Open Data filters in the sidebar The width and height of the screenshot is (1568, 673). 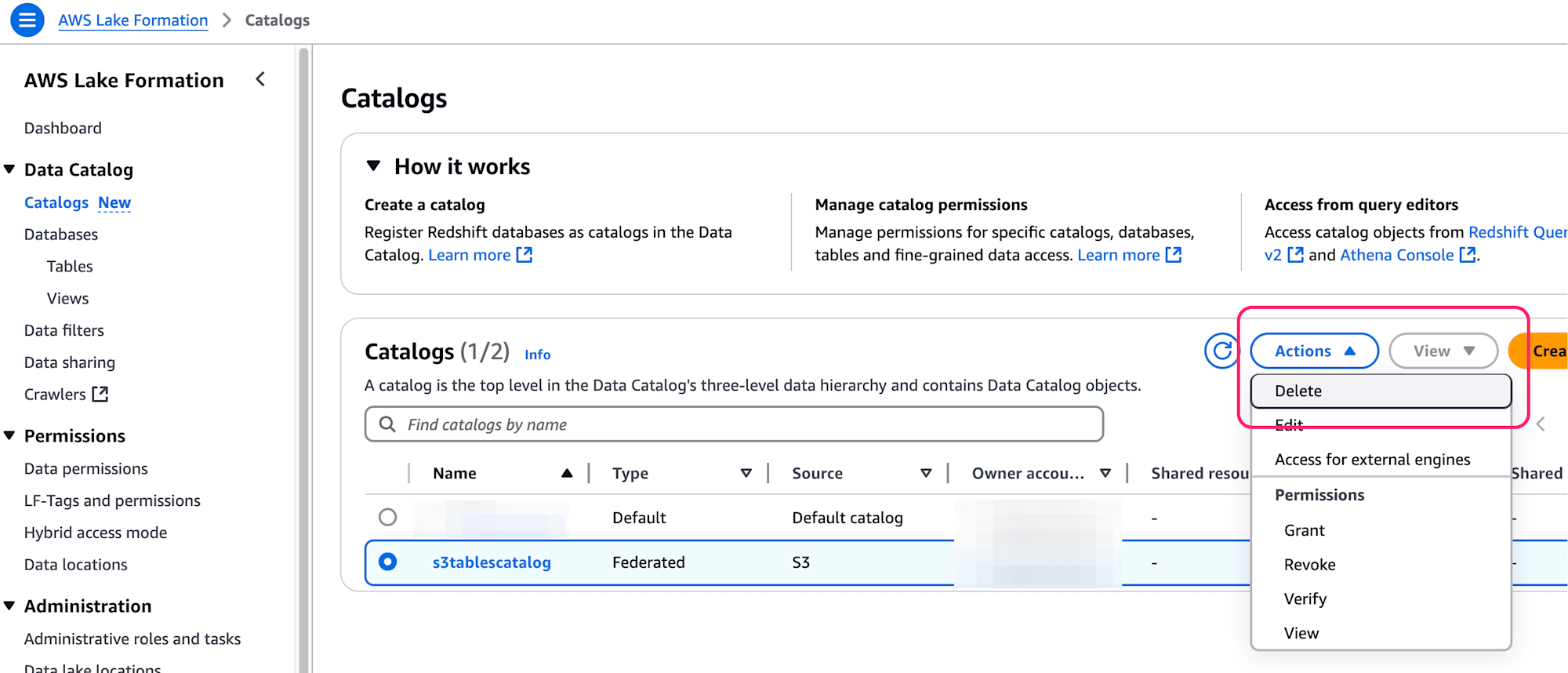click(64, 330)
